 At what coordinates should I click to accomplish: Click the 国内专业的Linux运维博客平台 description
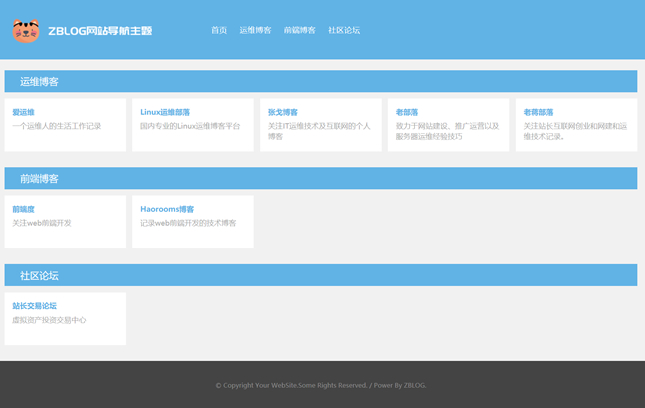[x=190, y=127]
